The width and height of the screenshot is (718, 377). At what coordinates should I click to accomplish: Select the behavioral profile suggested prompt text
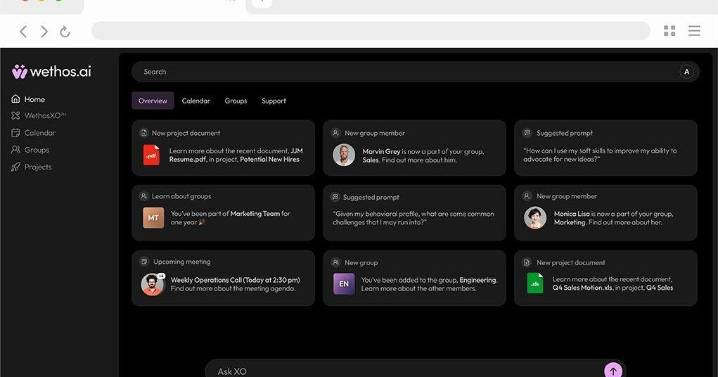point(413,218)
